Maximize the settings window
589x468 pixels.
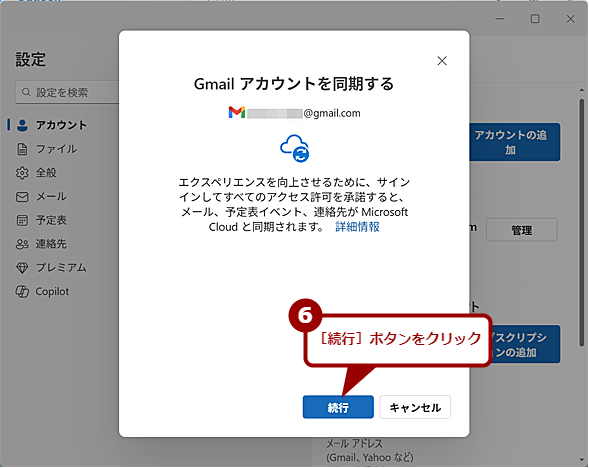[x=535, y=18]
